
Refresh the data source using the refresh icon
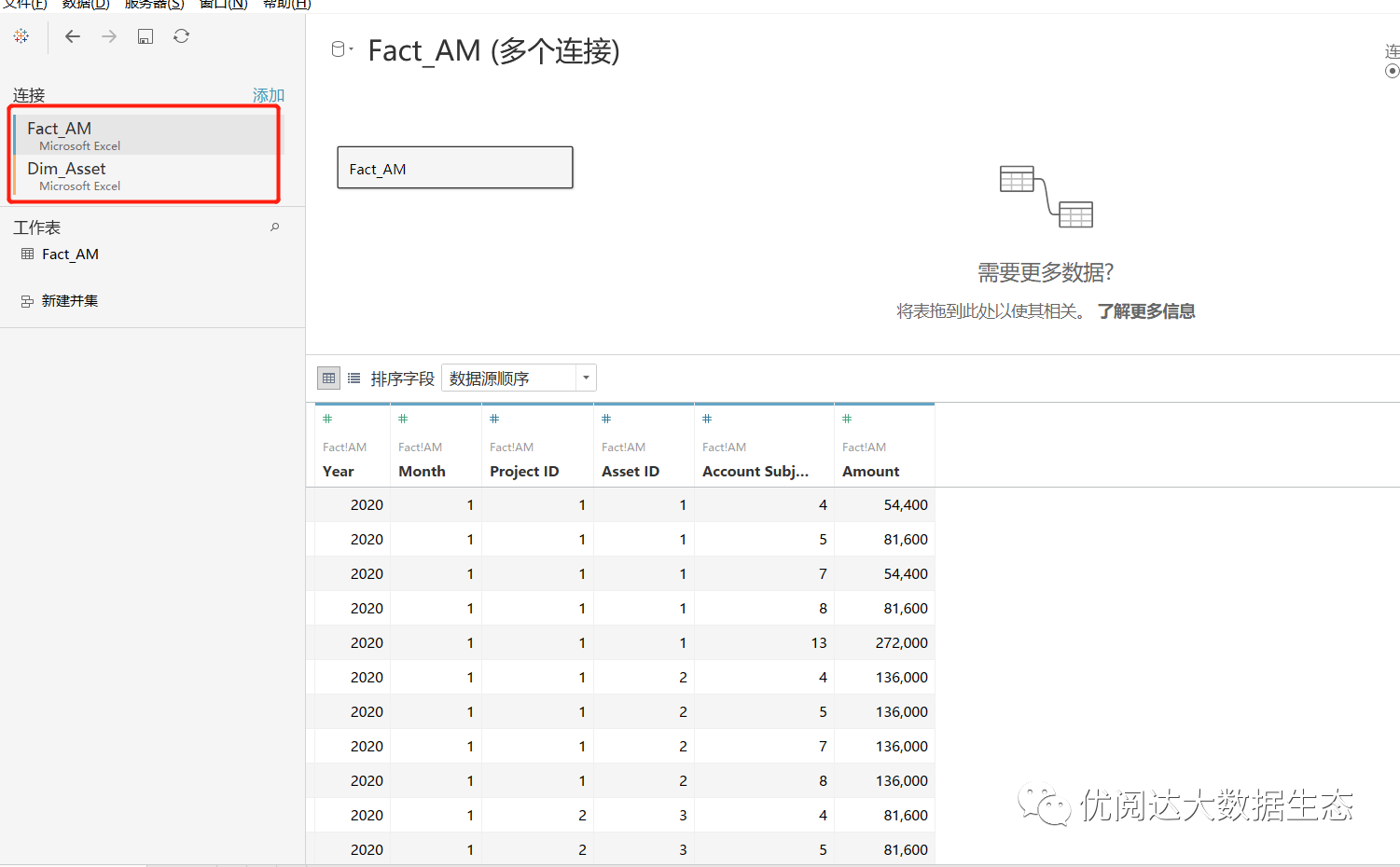pyautogui.click(x=181, y=36)
